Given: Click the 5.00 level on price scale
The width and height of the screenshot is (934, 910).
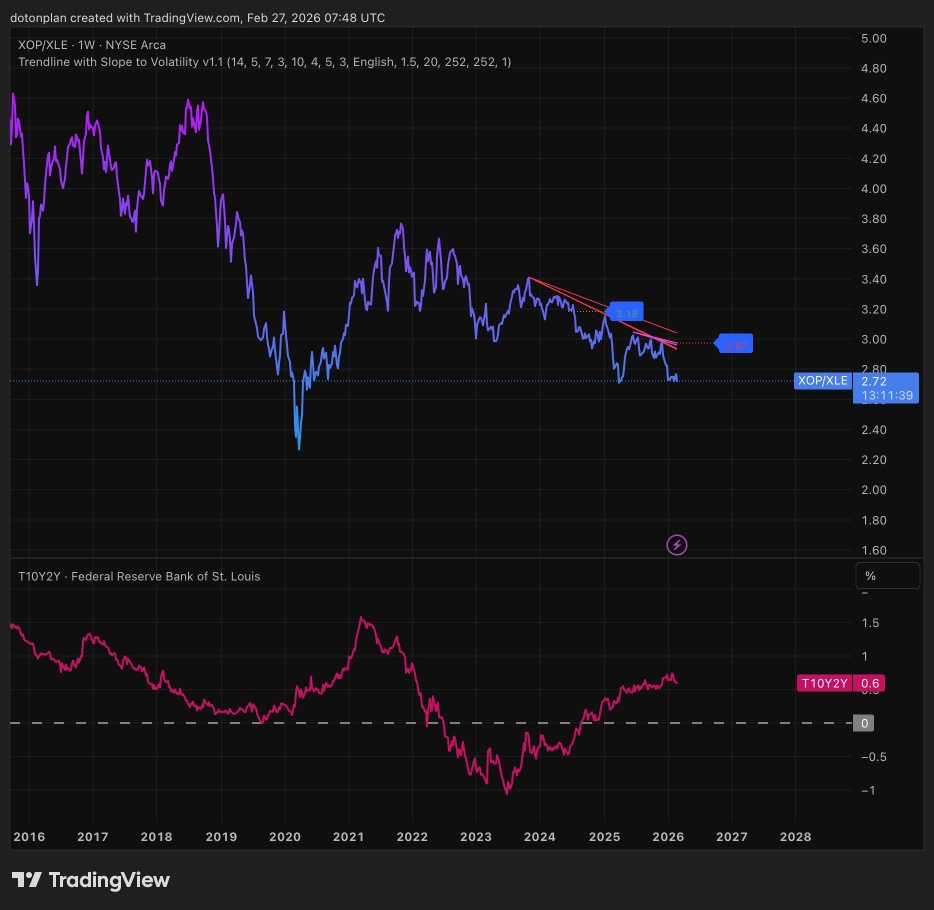Looking at the screenshot, I should click(x=874, y=38).
